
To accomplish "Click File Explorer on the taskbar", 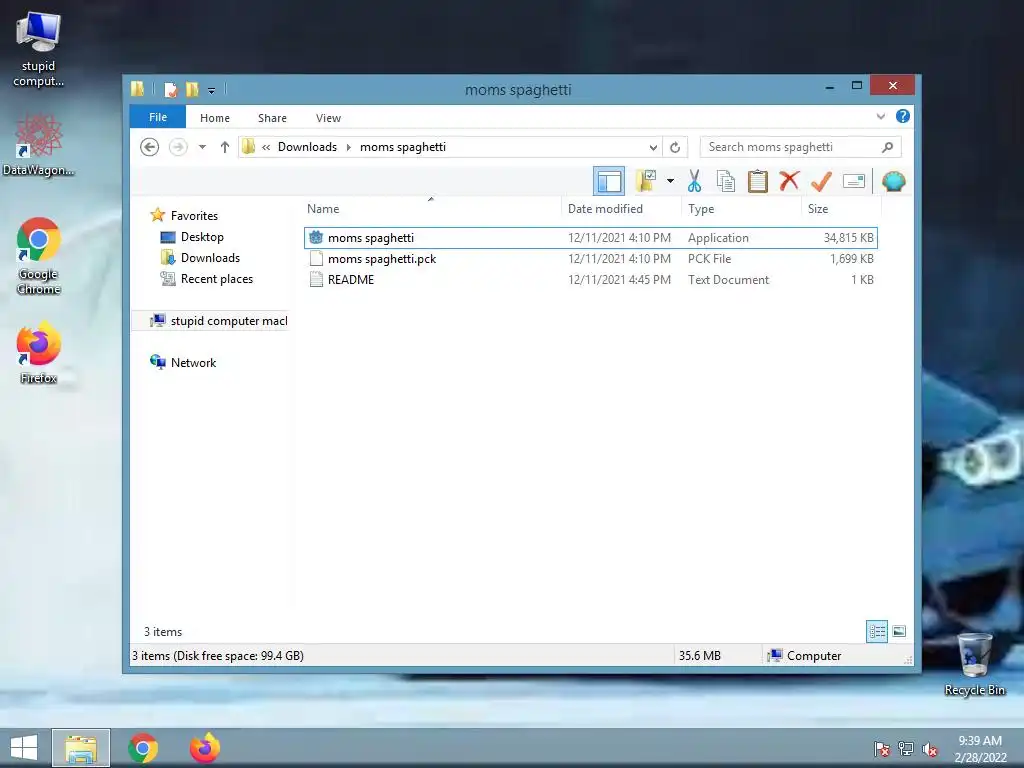I will click(x=81, y=748).
